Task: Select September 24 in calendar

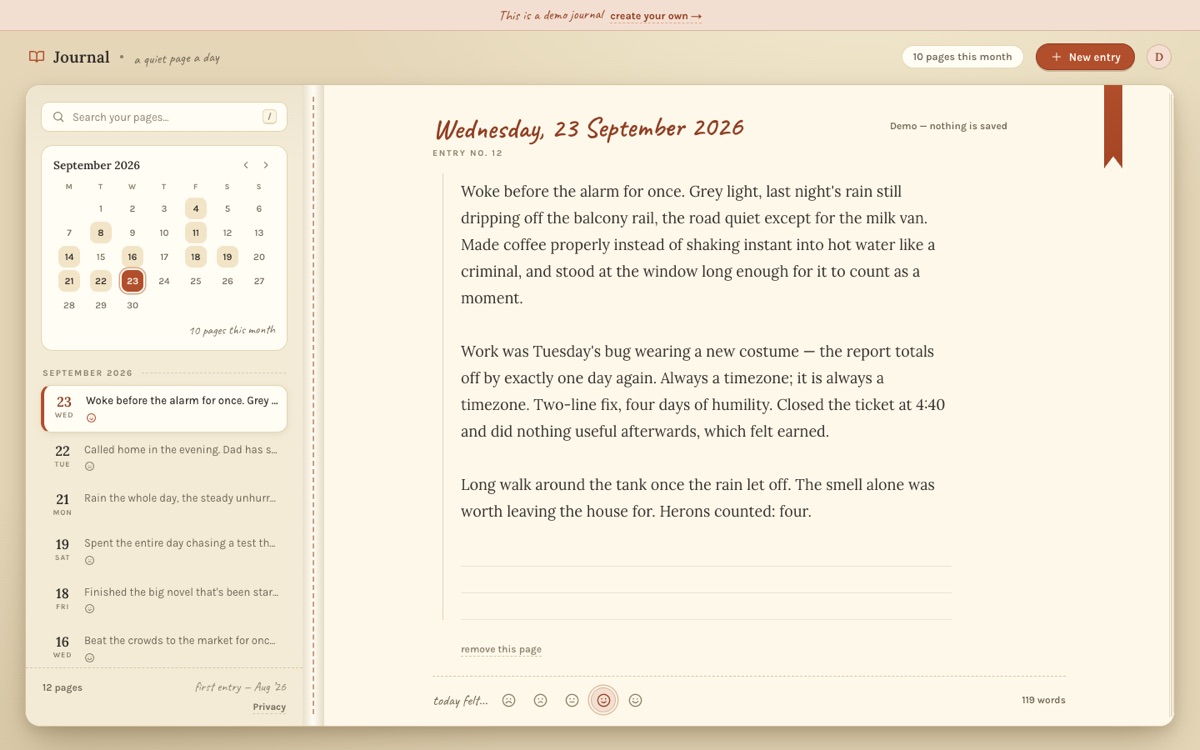Action: (164, 281)
